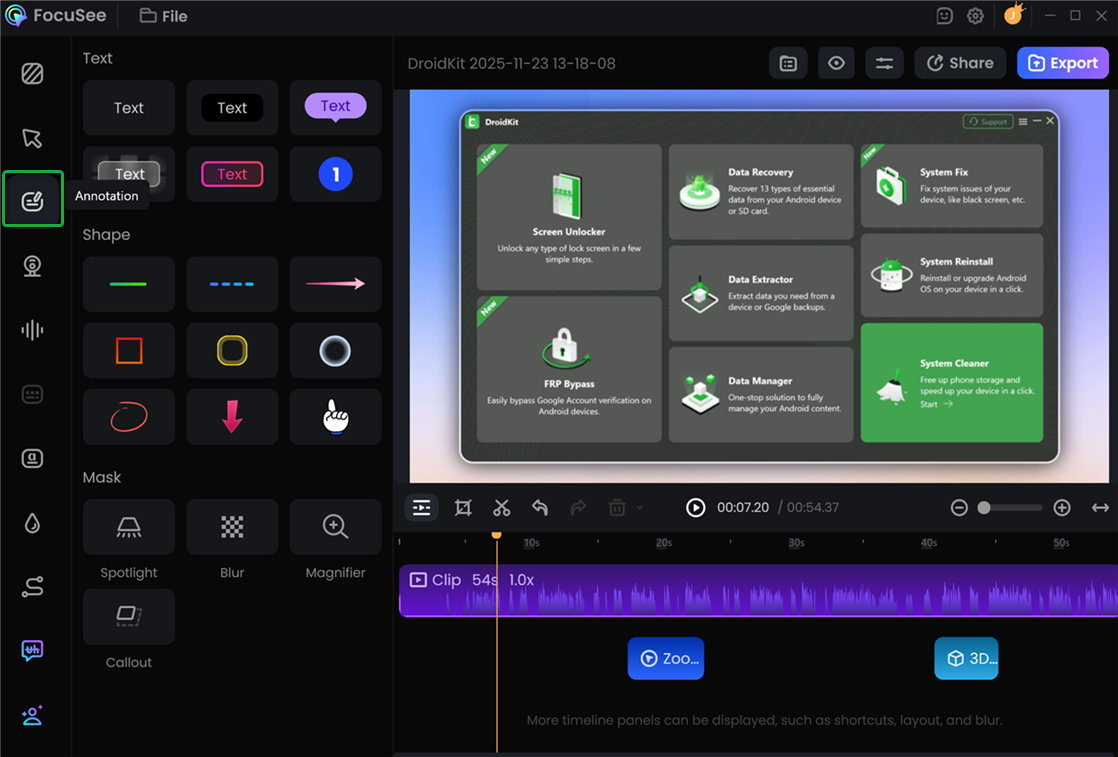Open the adjustment sliders settings icon
Image resolution: width=1118 pixels, height=757 pixels.
pos(884,63)
